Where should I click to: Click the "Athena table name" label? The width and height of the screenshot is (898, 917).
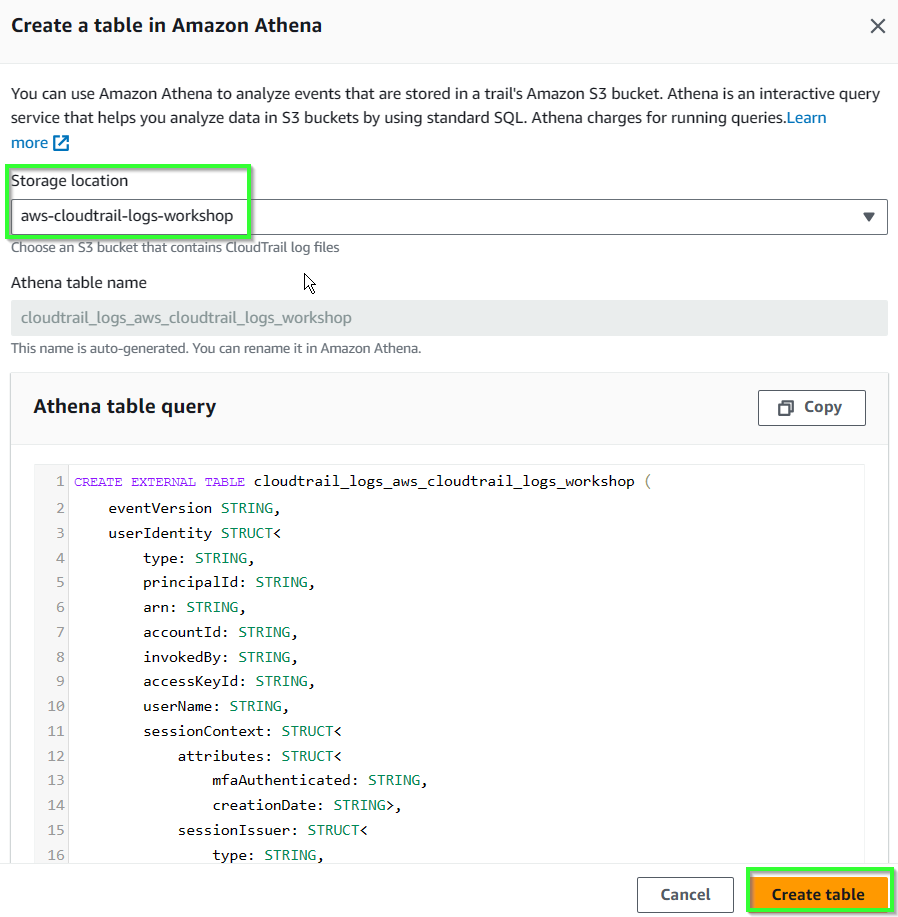coord(79,283)
